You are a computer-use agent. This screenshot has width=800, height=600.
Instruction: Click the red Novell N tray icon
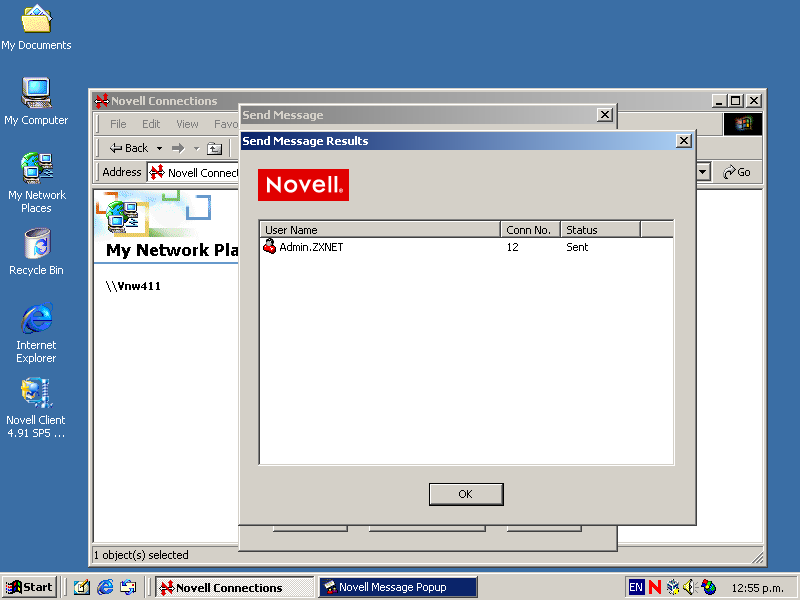click(655, 587)
